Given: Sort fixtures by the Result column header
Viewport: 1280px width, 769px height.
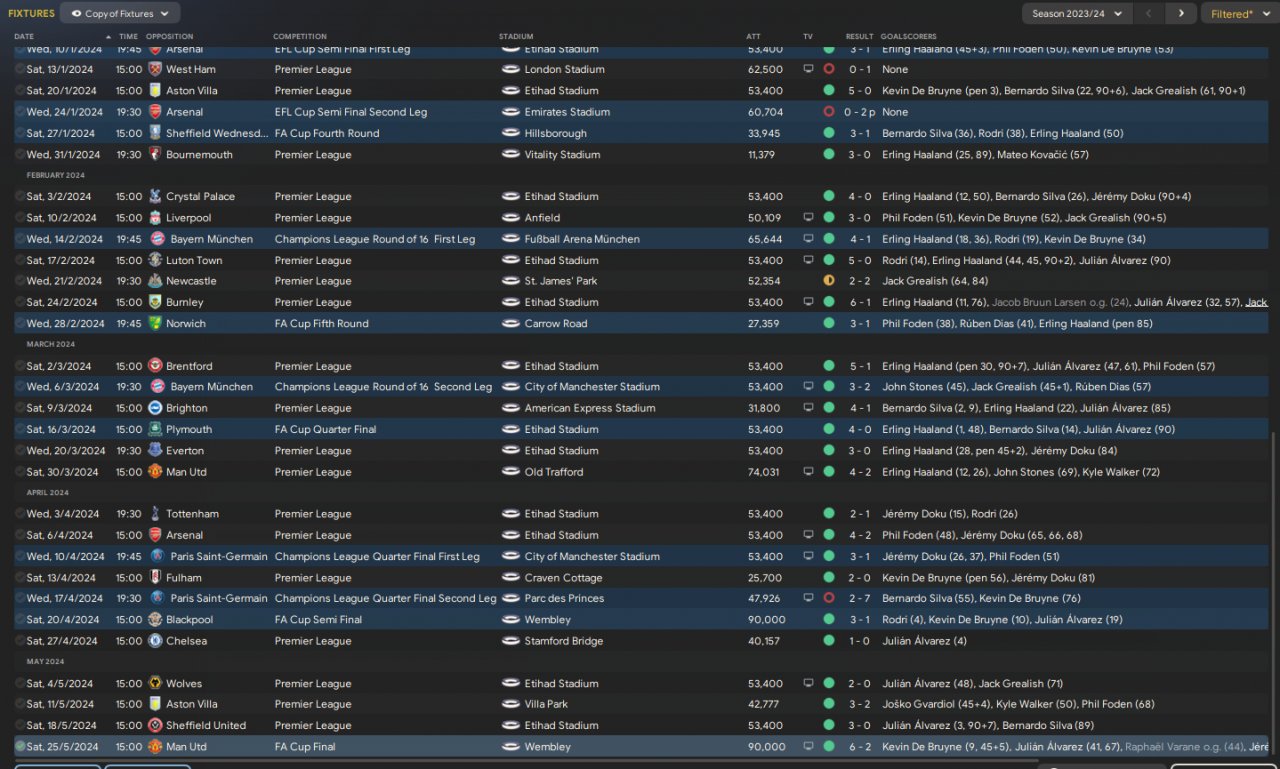Looking at the screenshot, I should (859, 37).
